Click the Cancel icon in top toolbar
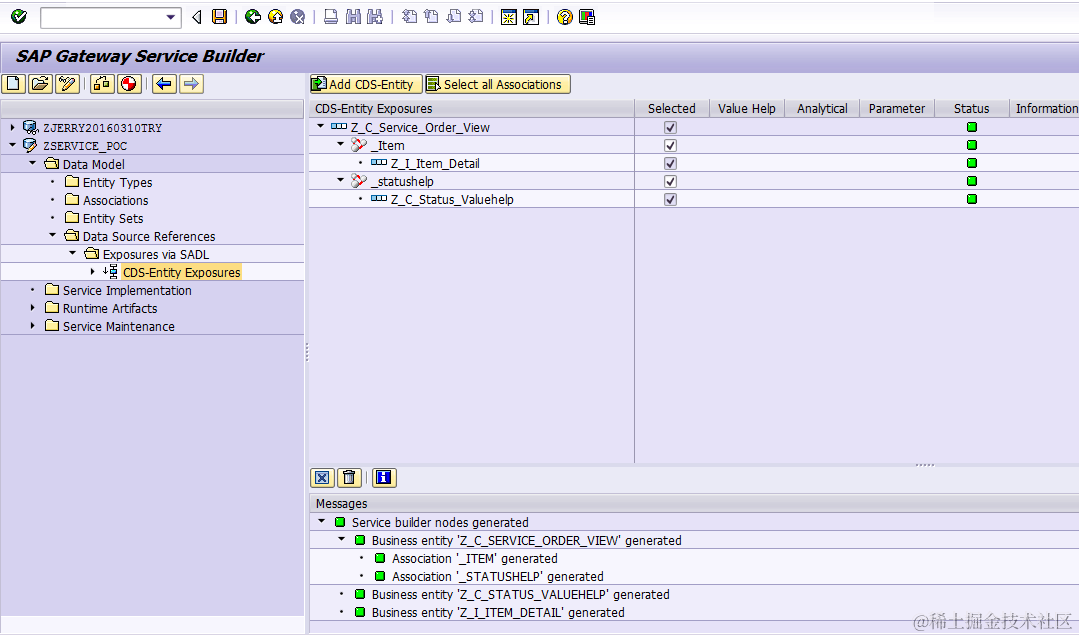 [x=297, y=17]
